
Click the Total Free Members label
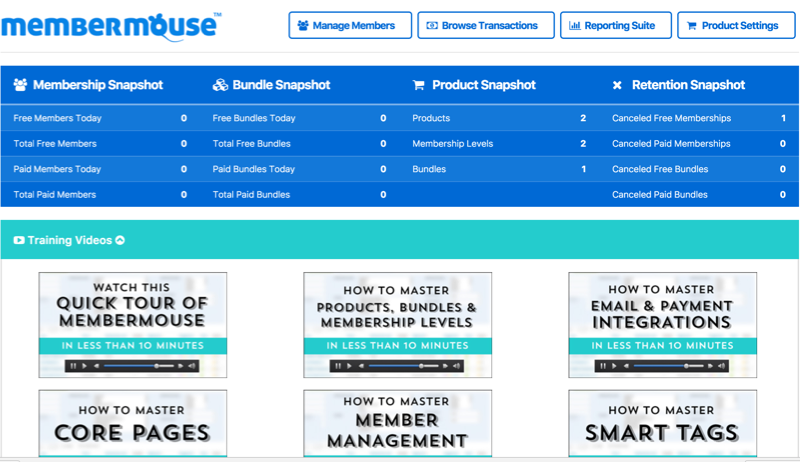(x=55, y=144)
